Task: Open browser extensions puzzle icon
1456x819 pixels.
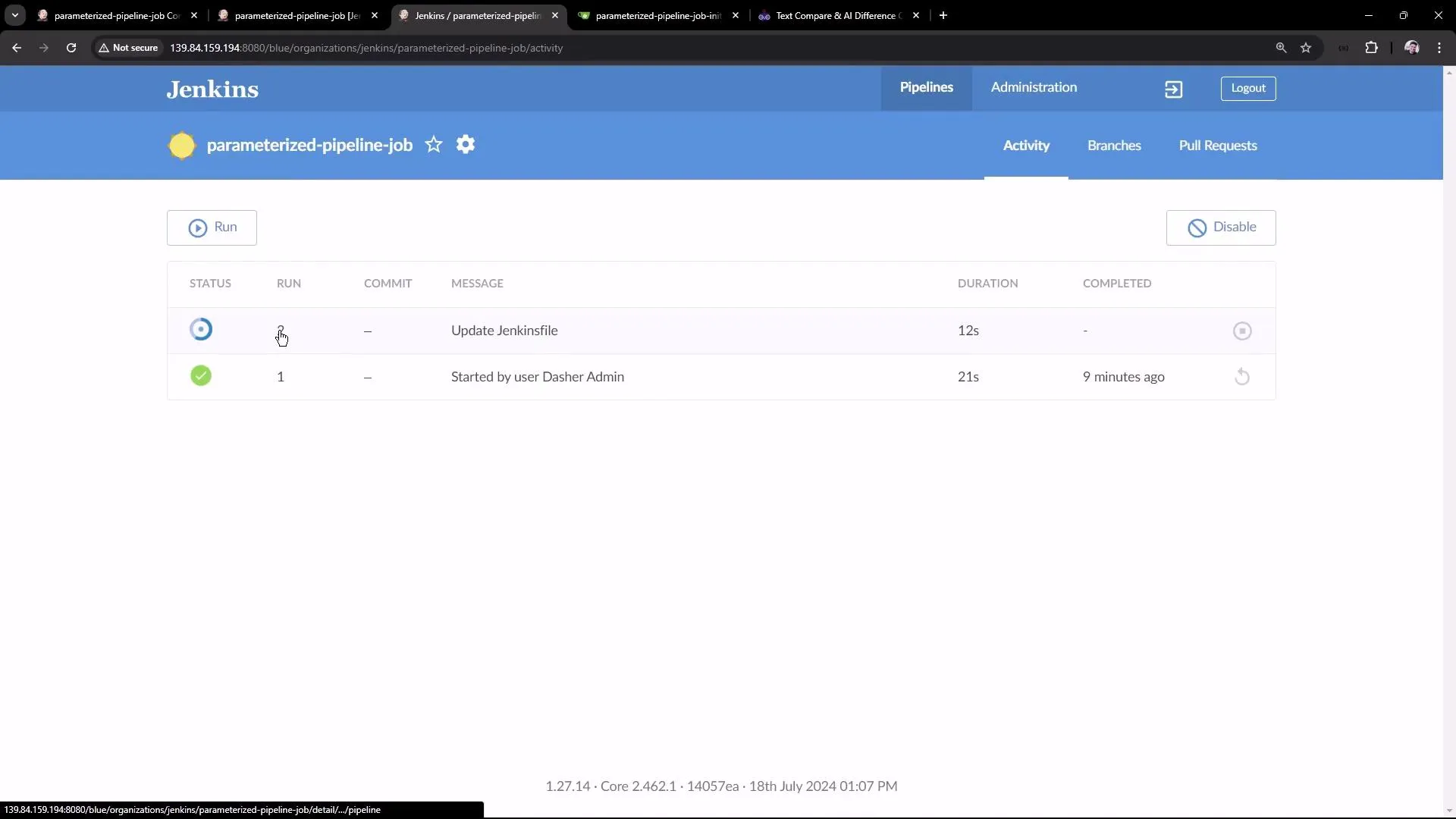Action: (1372, 47)
